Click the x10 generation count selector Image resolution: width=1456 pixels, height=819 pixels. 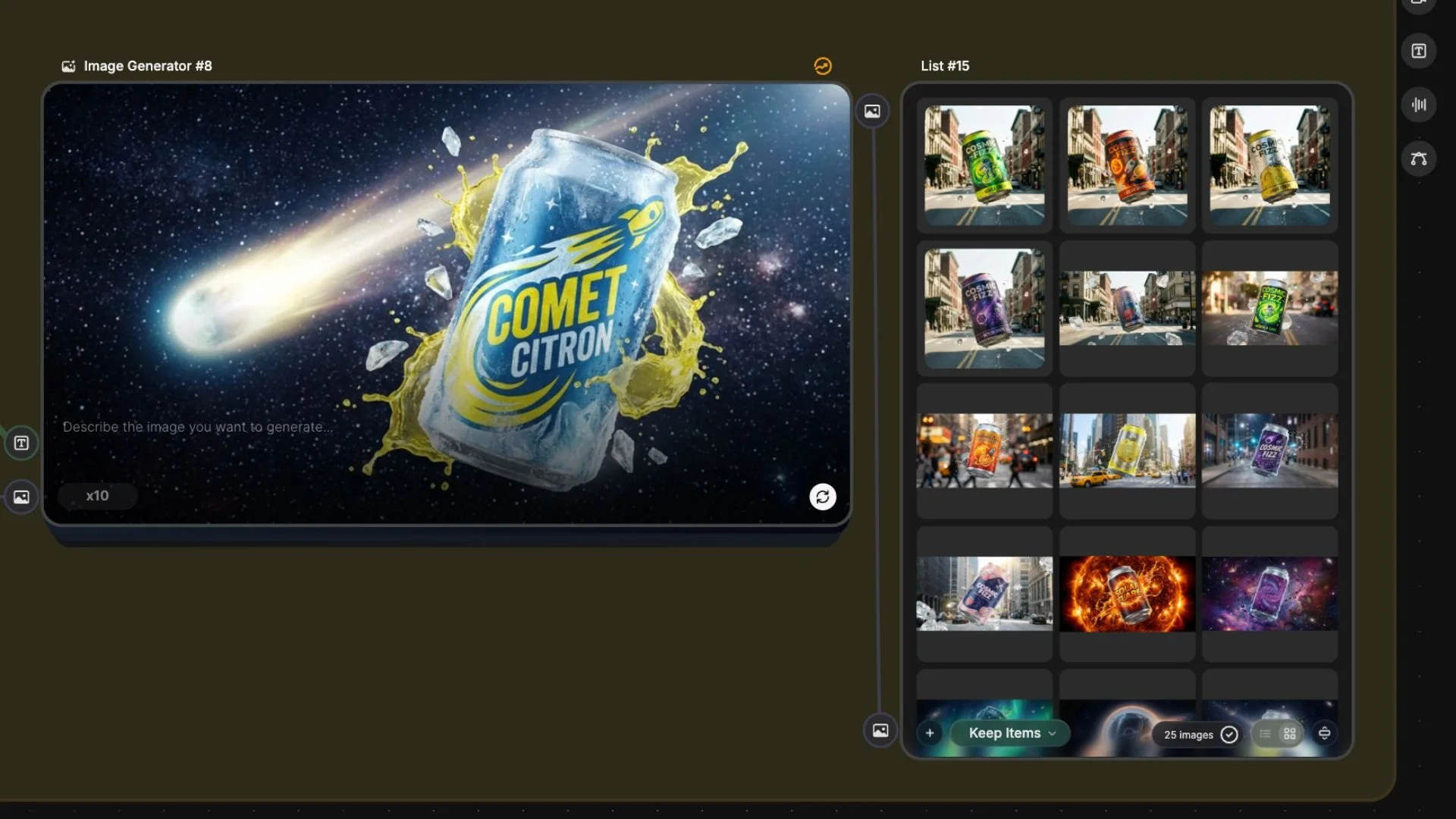click(x=97, y=496)
